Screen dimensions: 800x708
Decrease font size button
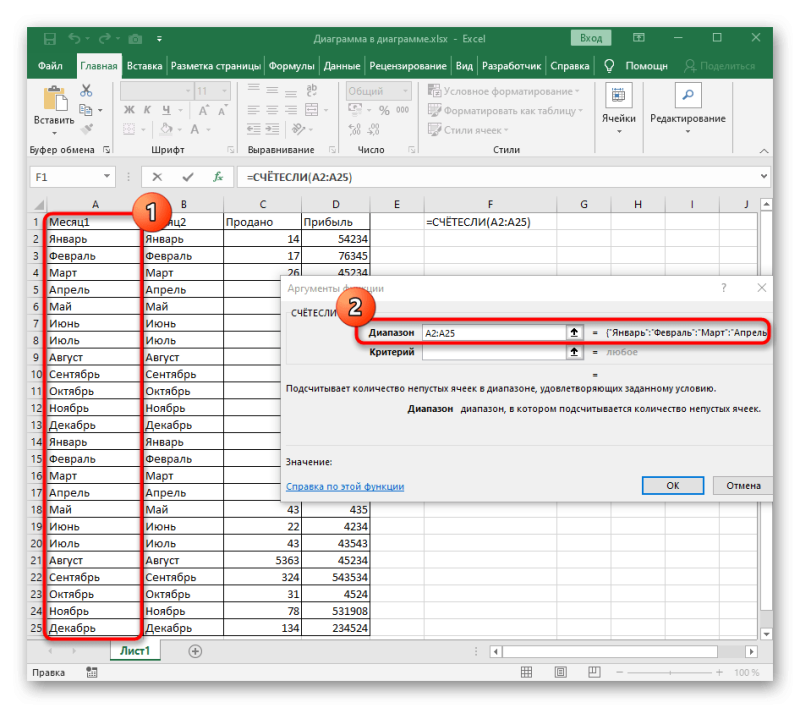coord(222,110)
